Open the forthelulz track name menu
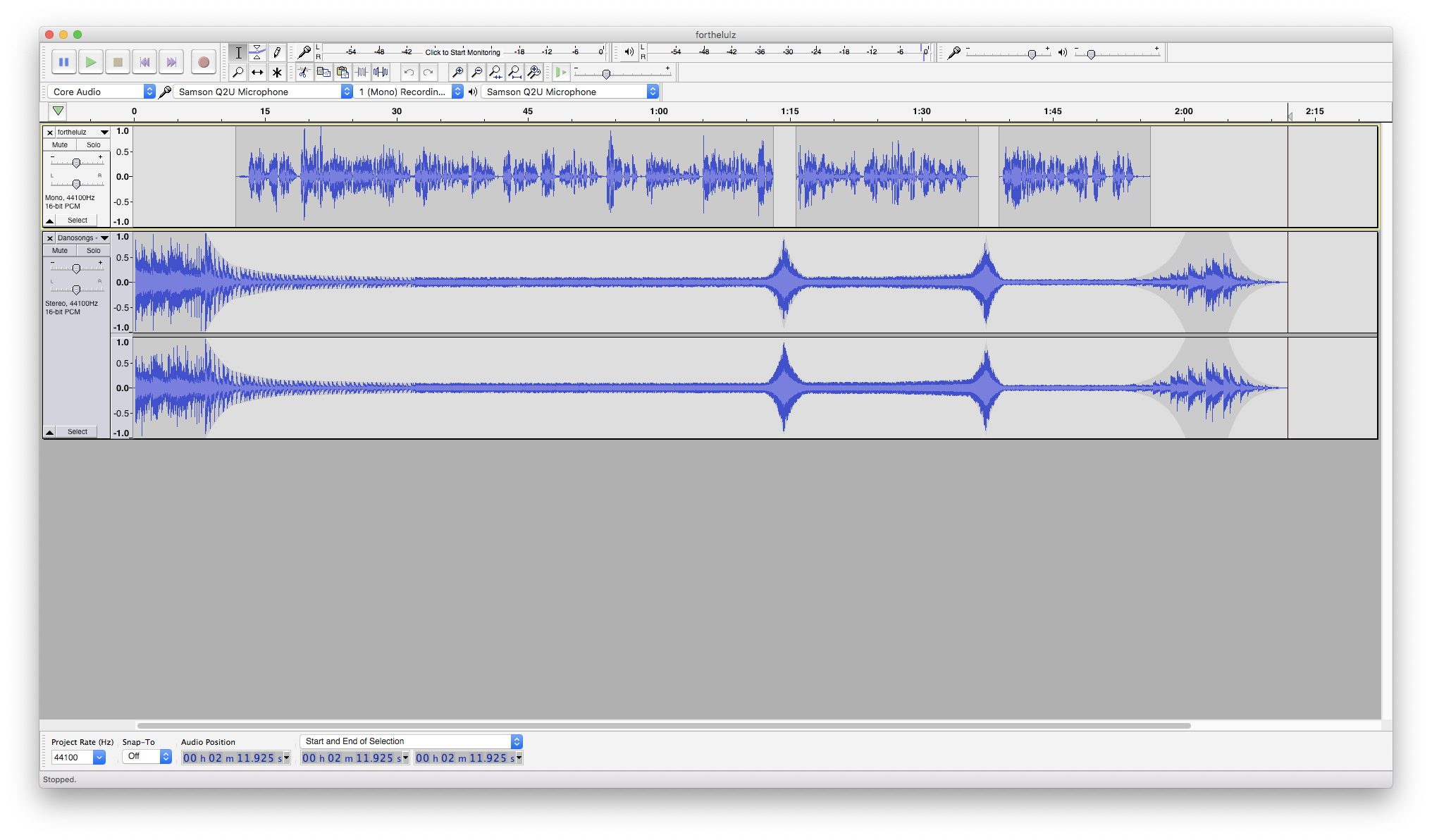Screen dimensions: 1432x840 tap(82, 132)
